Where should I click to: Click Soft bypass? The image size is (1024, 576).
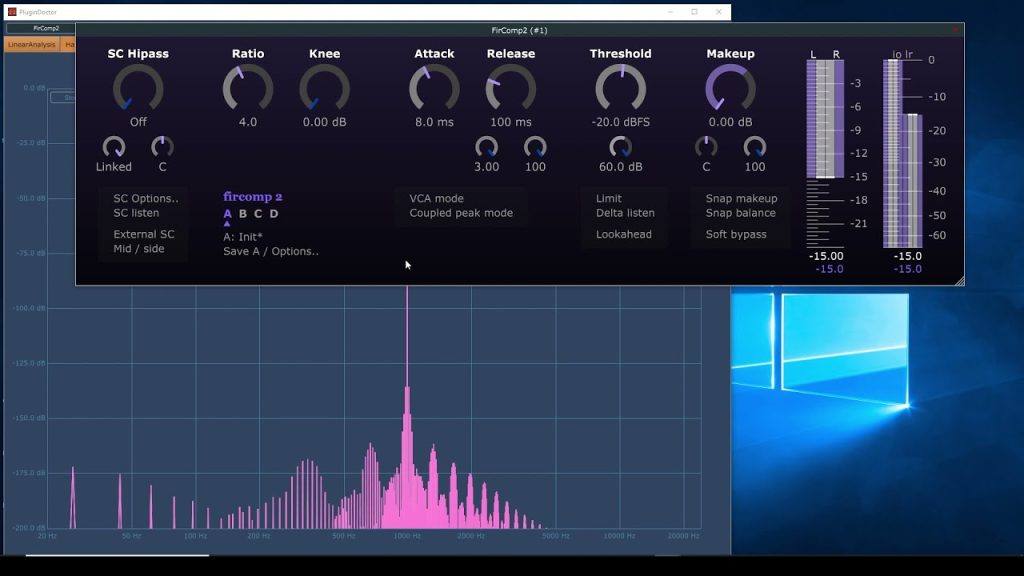[x=736, y=234]
